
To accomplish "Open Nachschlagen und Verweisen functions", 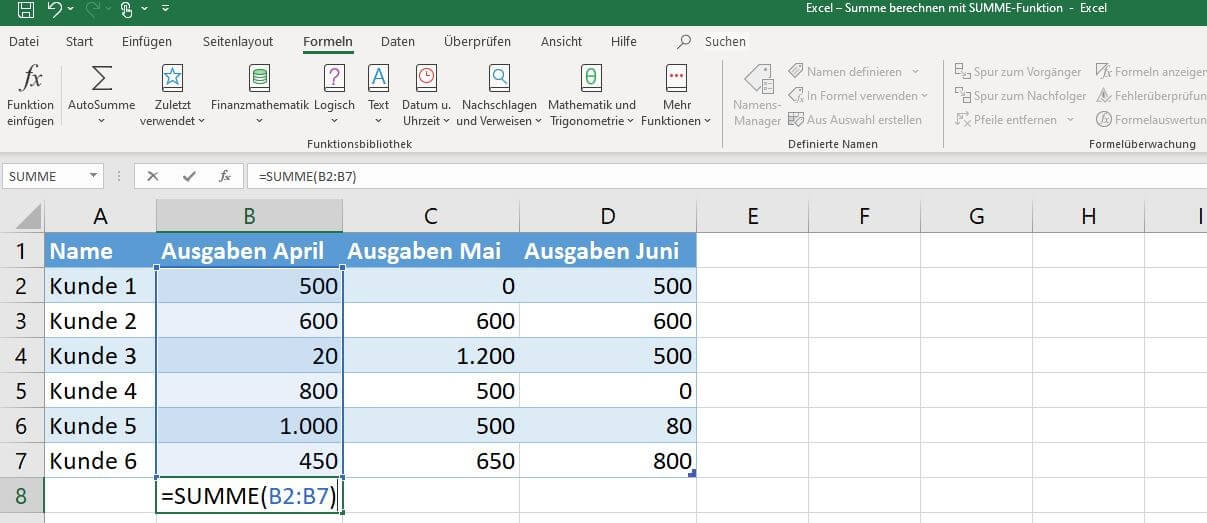I will coord(498,79).
